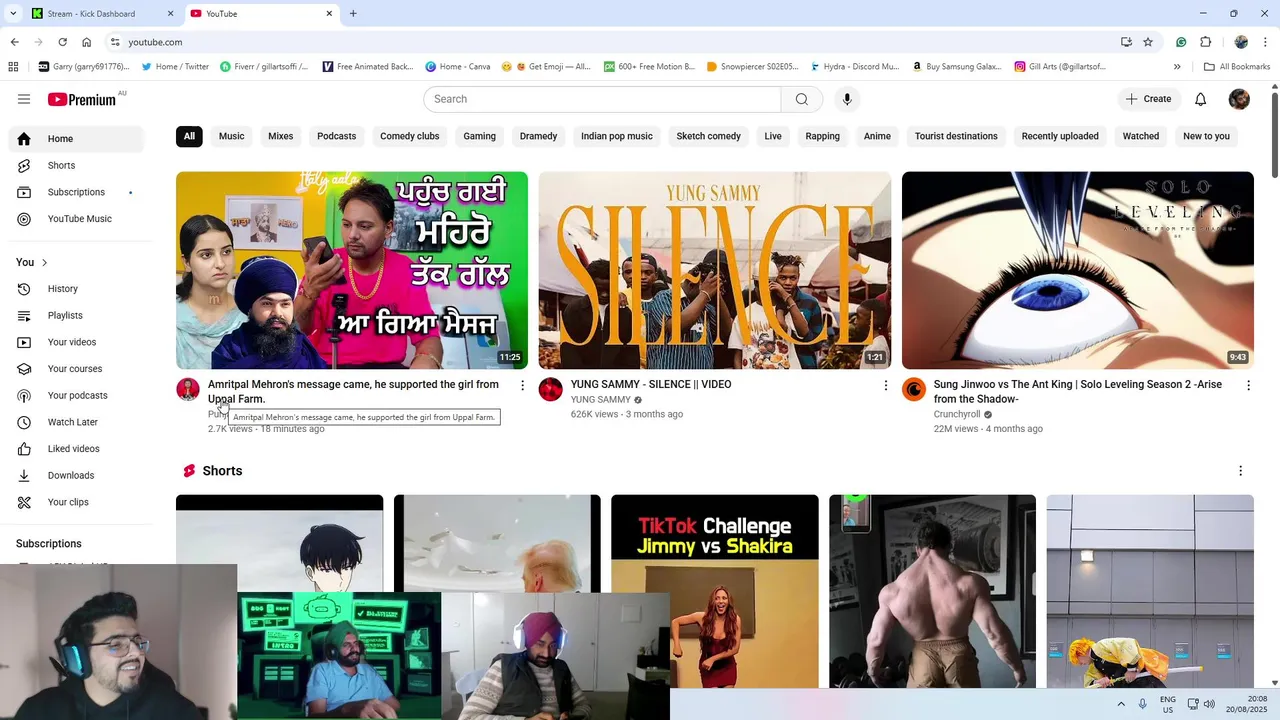Open Home / Twitter bookmark
The image size is (1280, 720).
point(175,67)
